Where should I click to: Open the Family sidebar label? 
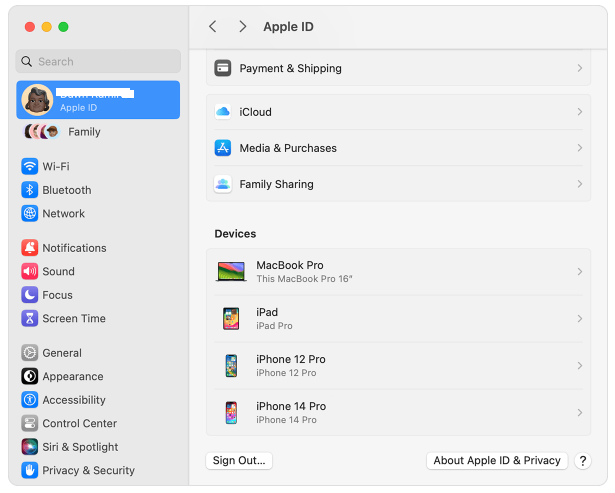84,132
